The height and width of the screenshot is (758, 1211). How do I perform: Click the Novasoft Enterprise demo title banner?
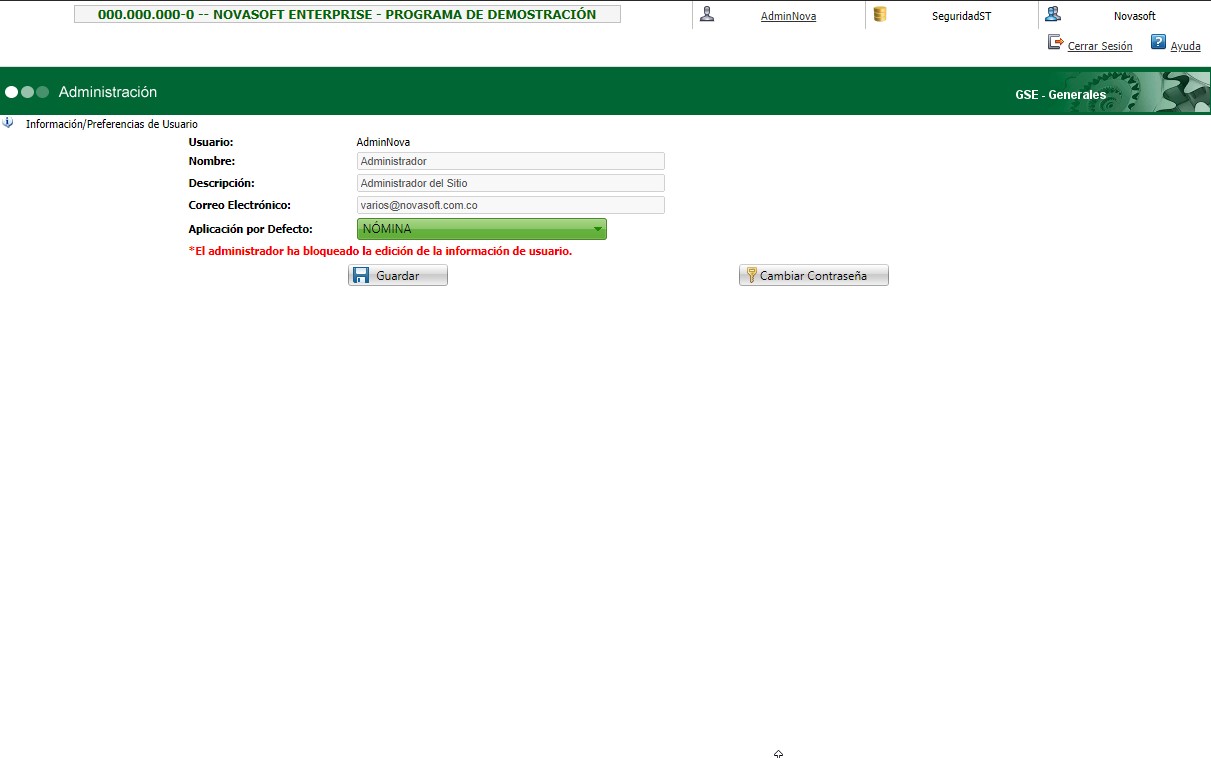tap(347, 14)
